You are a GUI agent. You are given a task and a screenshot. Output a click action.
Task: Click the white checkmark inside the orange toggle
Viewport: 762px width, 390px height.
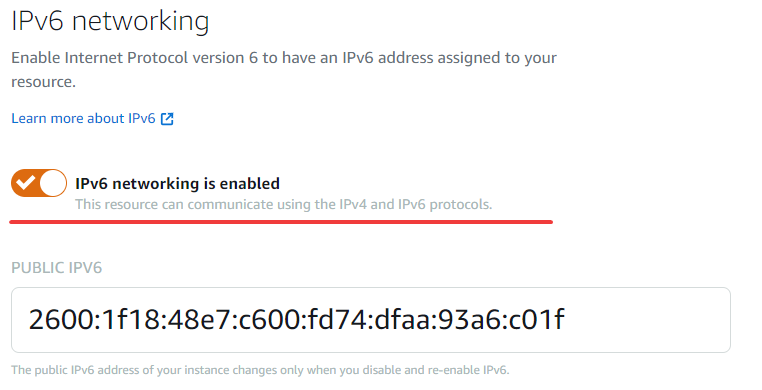click(x=25, y=183)
